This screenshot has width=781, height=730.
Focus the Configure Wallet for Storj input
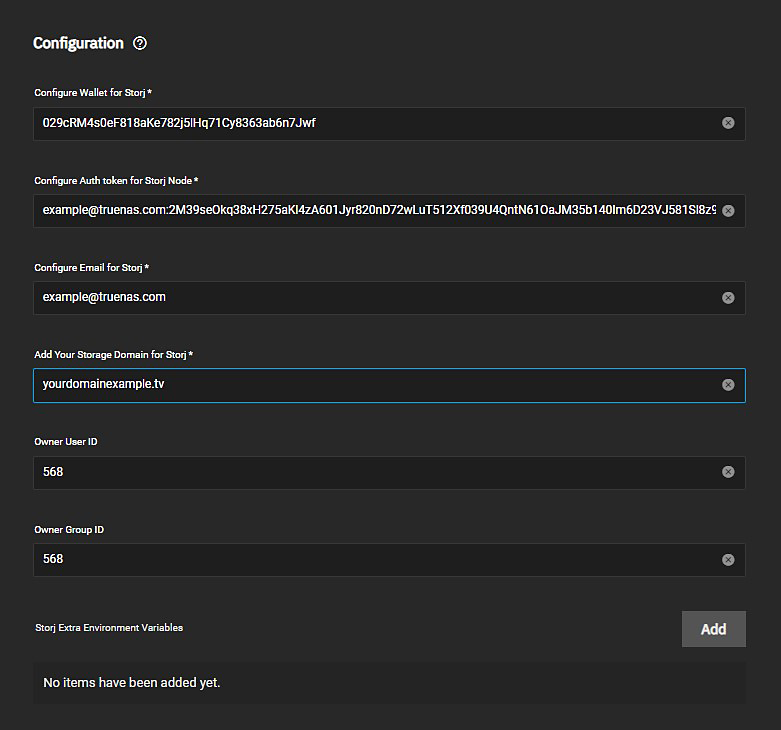pos(370,123)
